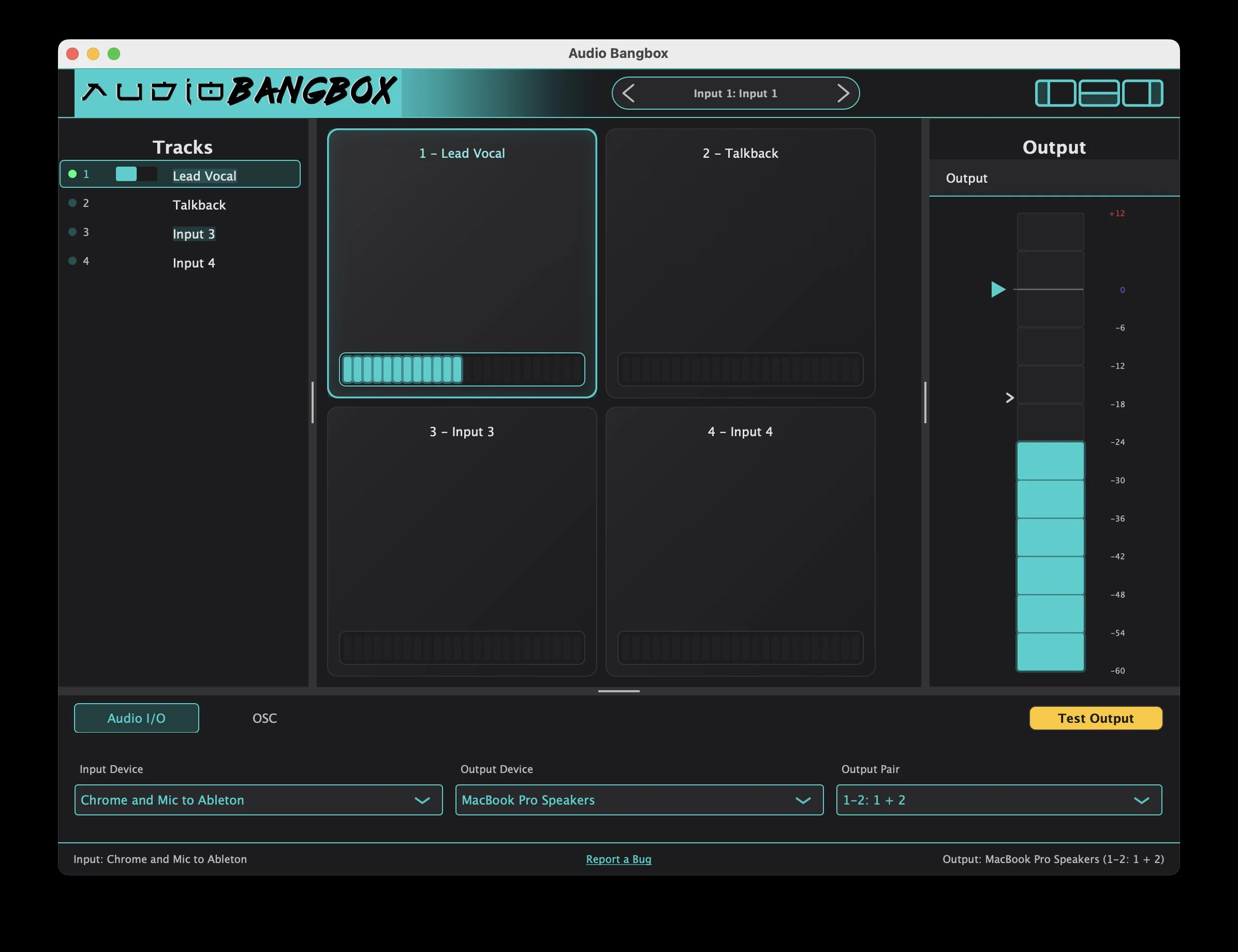Select the Audio I/O tab
1238x952 pixels.
(136, 718)
